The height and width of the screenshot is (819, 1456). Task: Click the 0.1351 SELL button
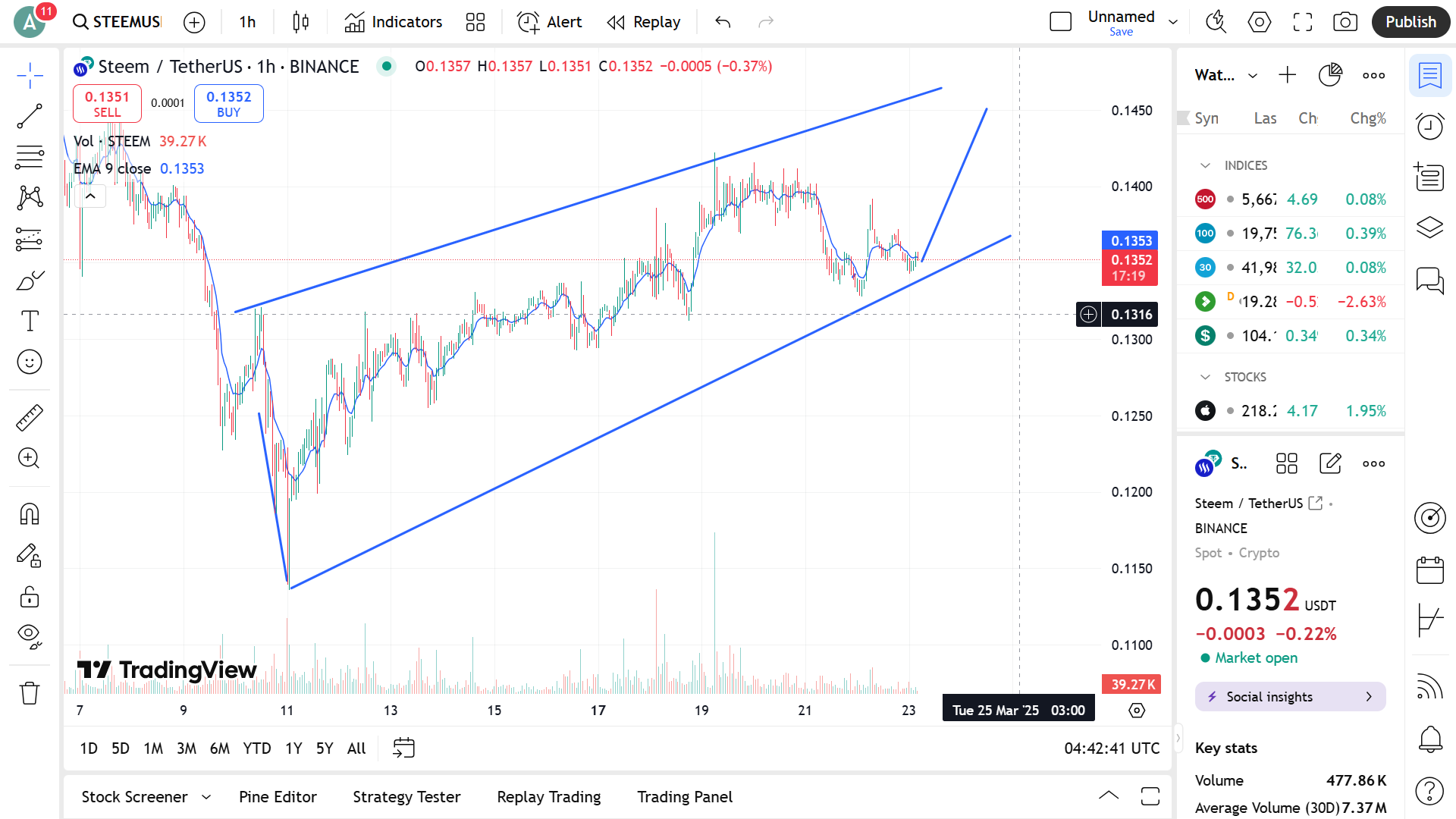(x=107, y=104)
